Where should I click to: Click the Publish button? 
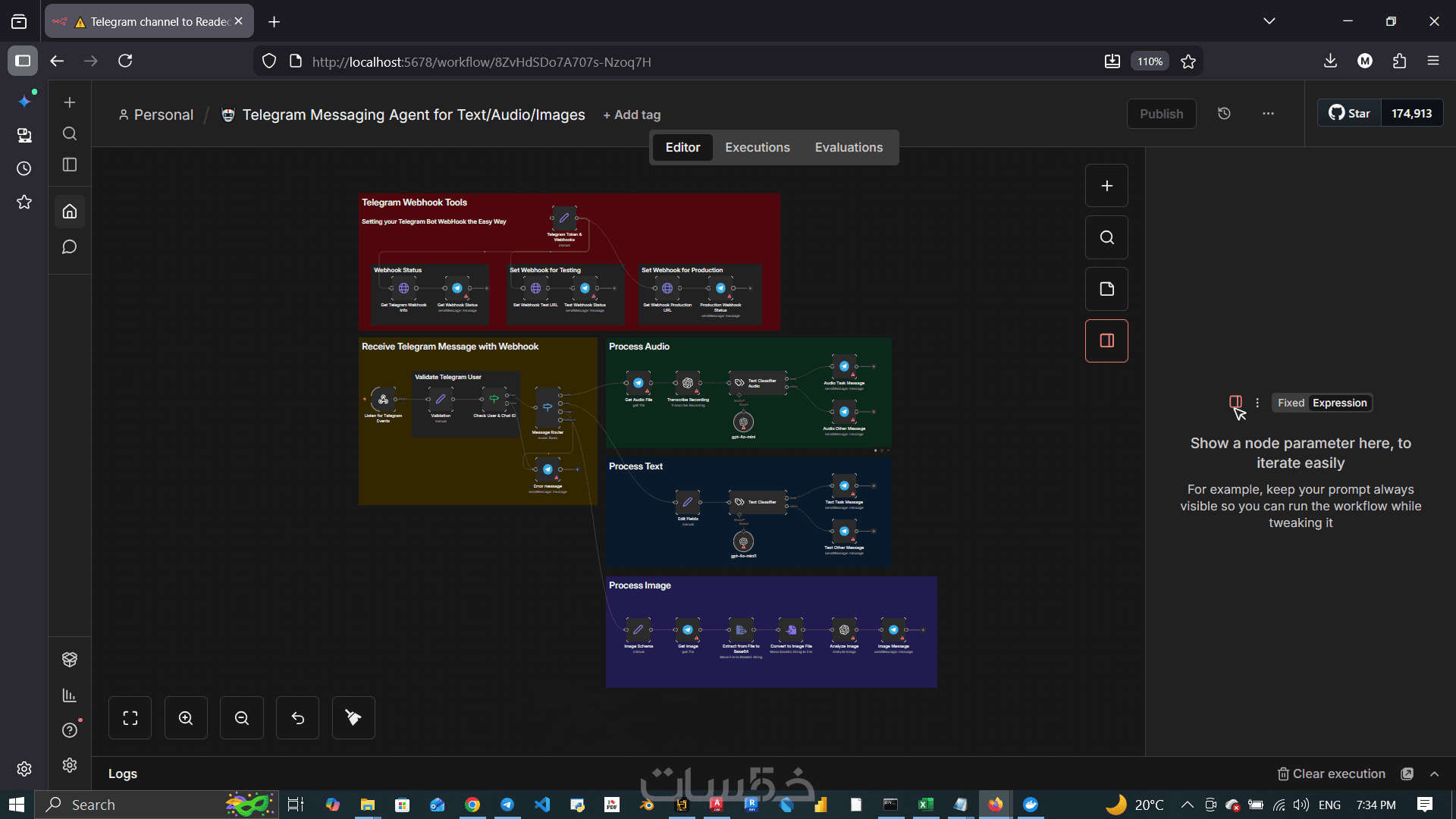click(1161, 114)
